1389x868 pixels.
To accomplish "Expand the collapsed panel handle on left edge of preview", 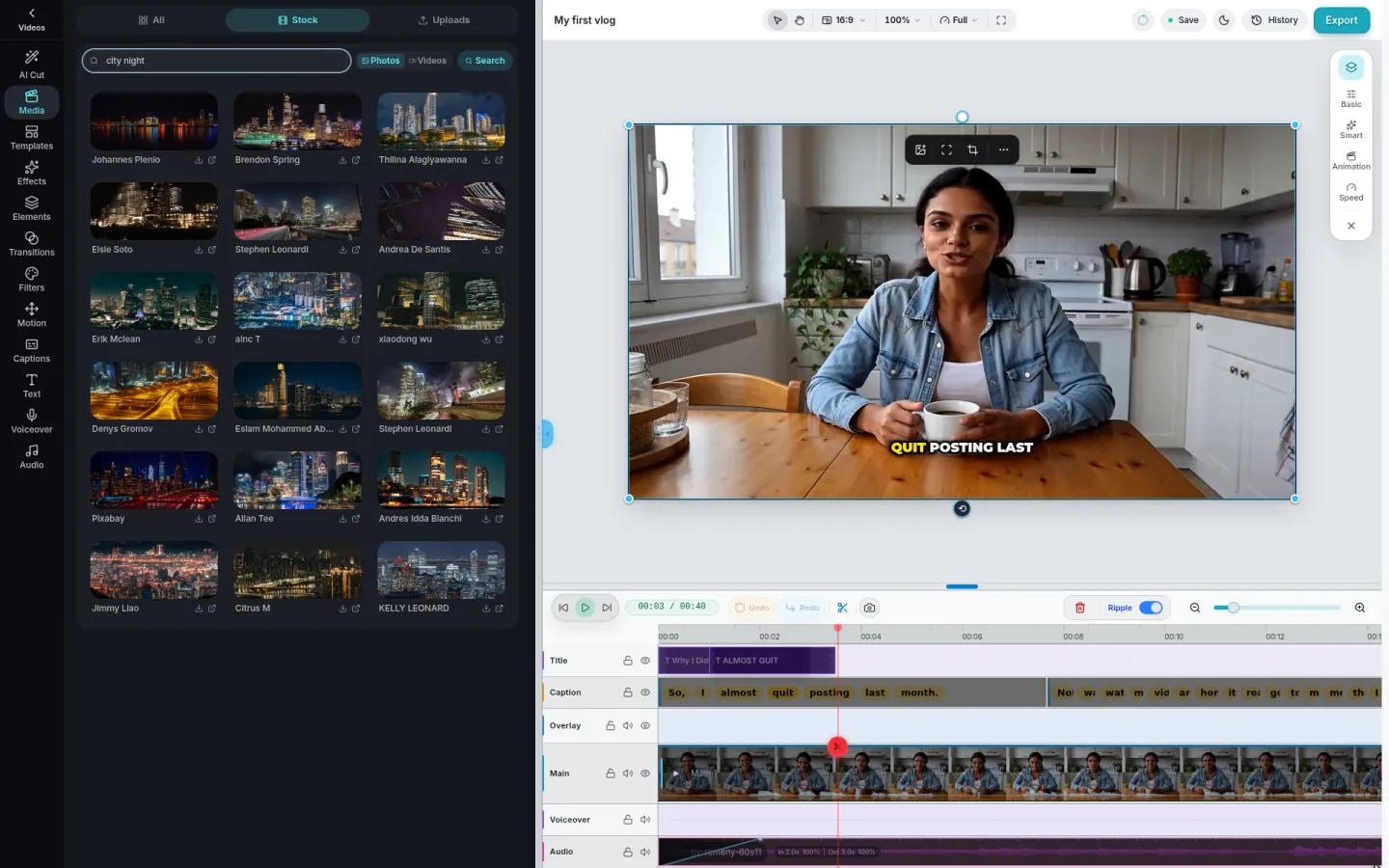I will (547, 434).
